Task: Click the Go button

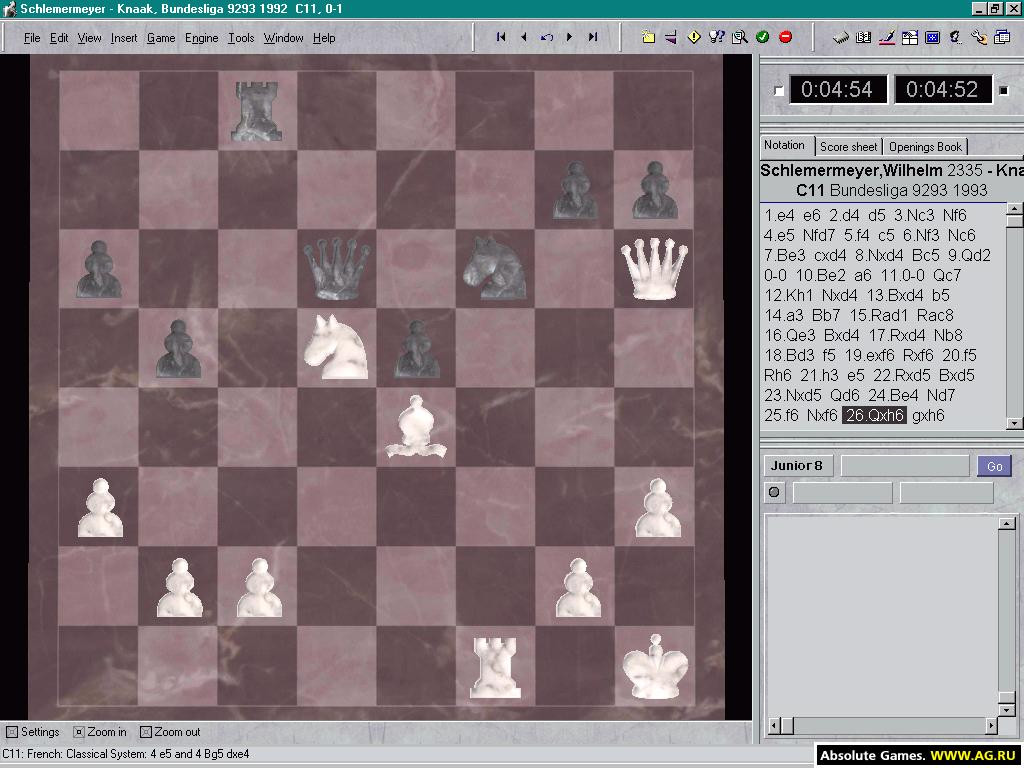Action: pyautogui.click(x=995, y=466)
